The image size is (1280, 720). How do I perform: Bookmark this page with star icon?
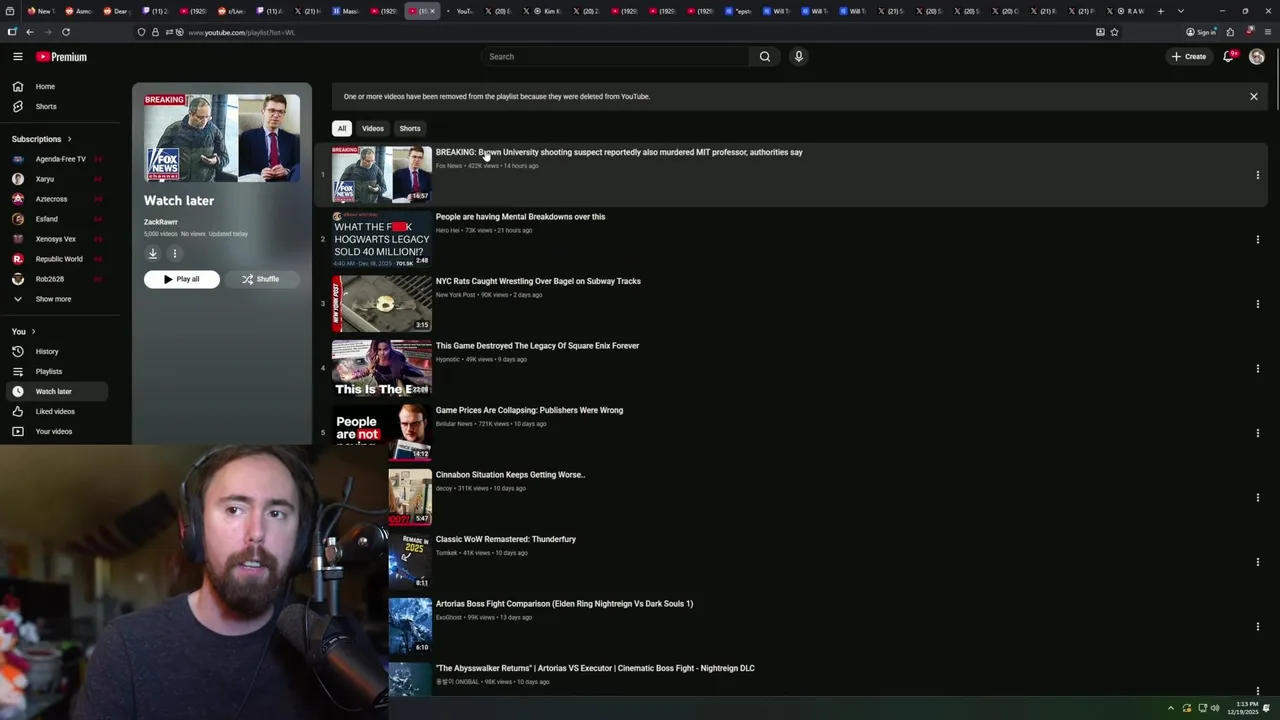(x=1114, y=32)
